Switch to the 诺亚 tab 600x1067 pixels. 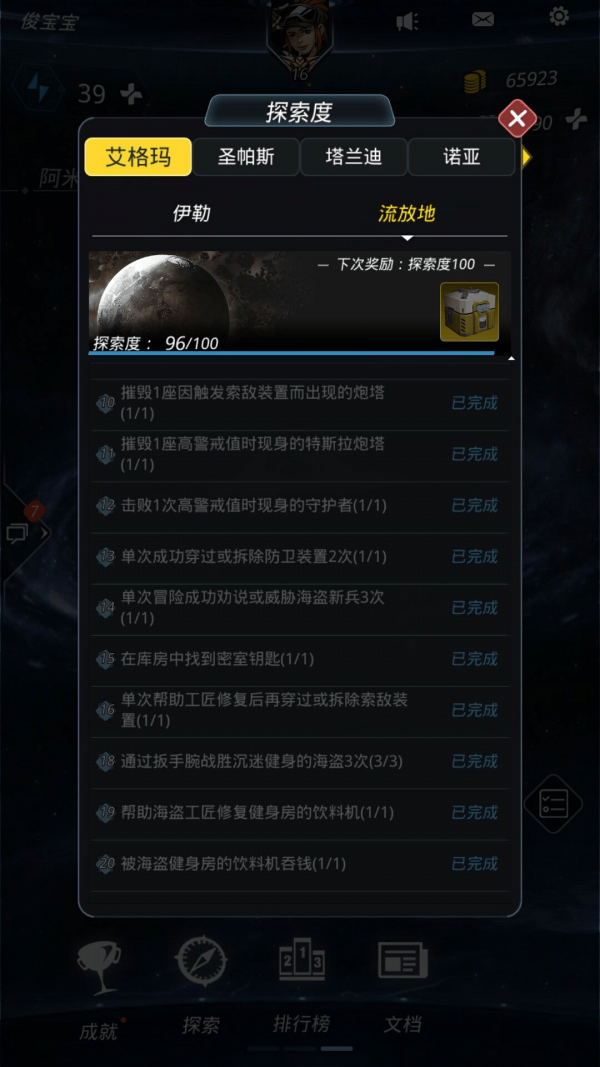pos(461,157)
